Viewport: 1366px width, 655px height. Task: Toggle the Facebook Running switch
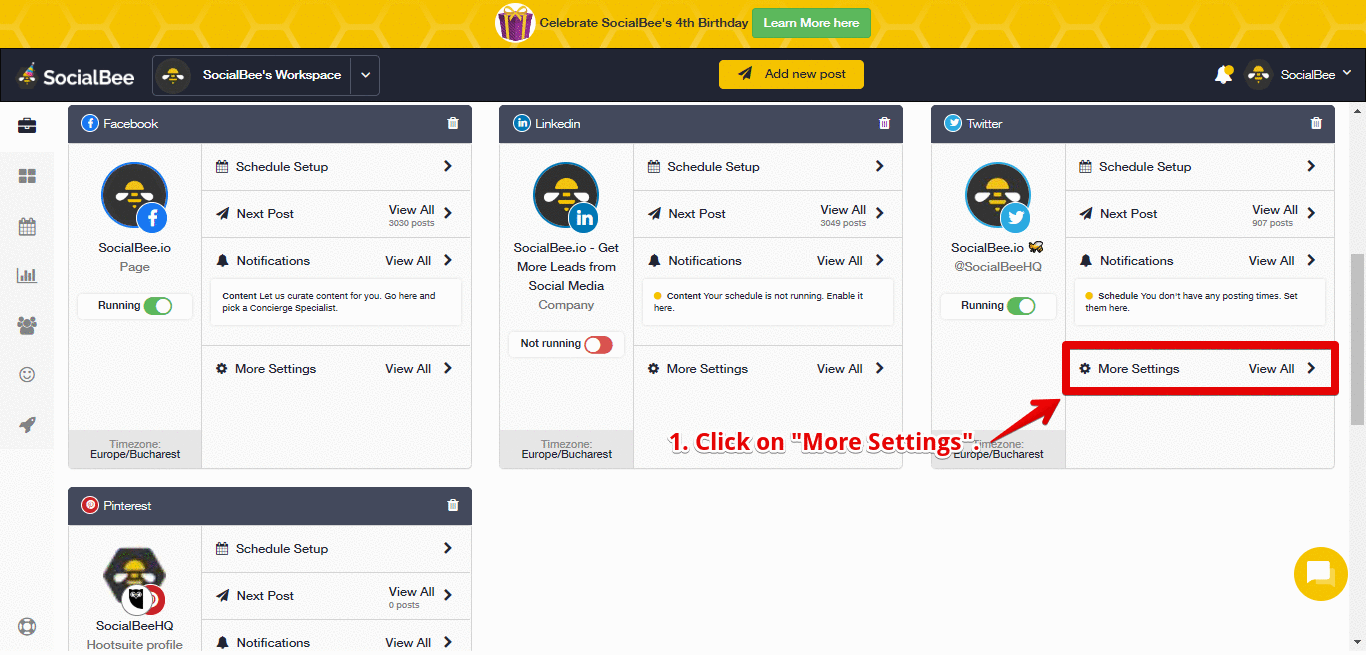tap(158, 306)
